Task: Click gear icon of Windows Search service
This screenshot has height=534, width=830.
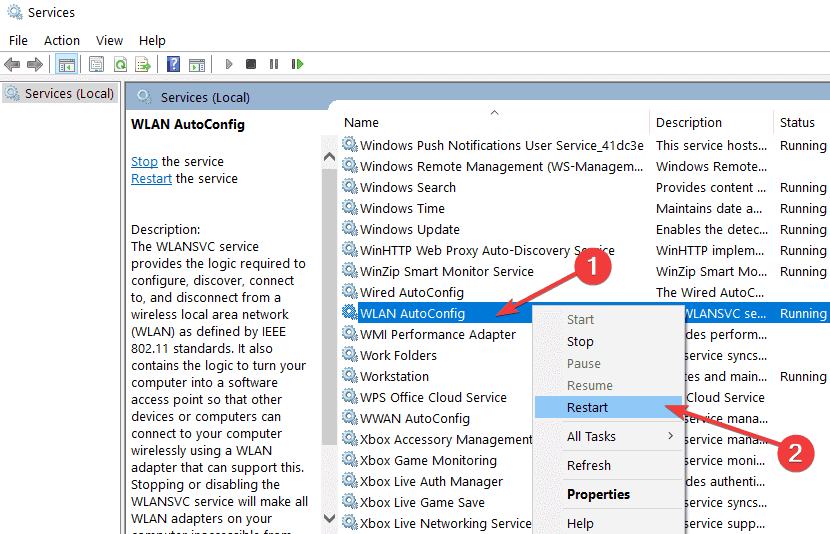Action: 350,186
